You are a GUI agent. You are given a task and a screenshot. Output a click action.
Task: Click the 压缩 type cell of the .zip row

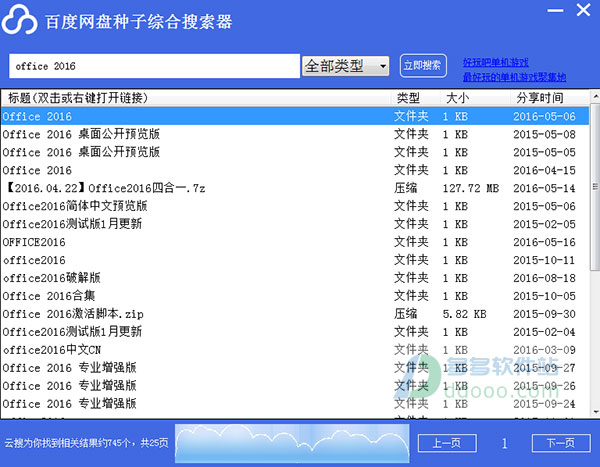[x=405, y=314]
